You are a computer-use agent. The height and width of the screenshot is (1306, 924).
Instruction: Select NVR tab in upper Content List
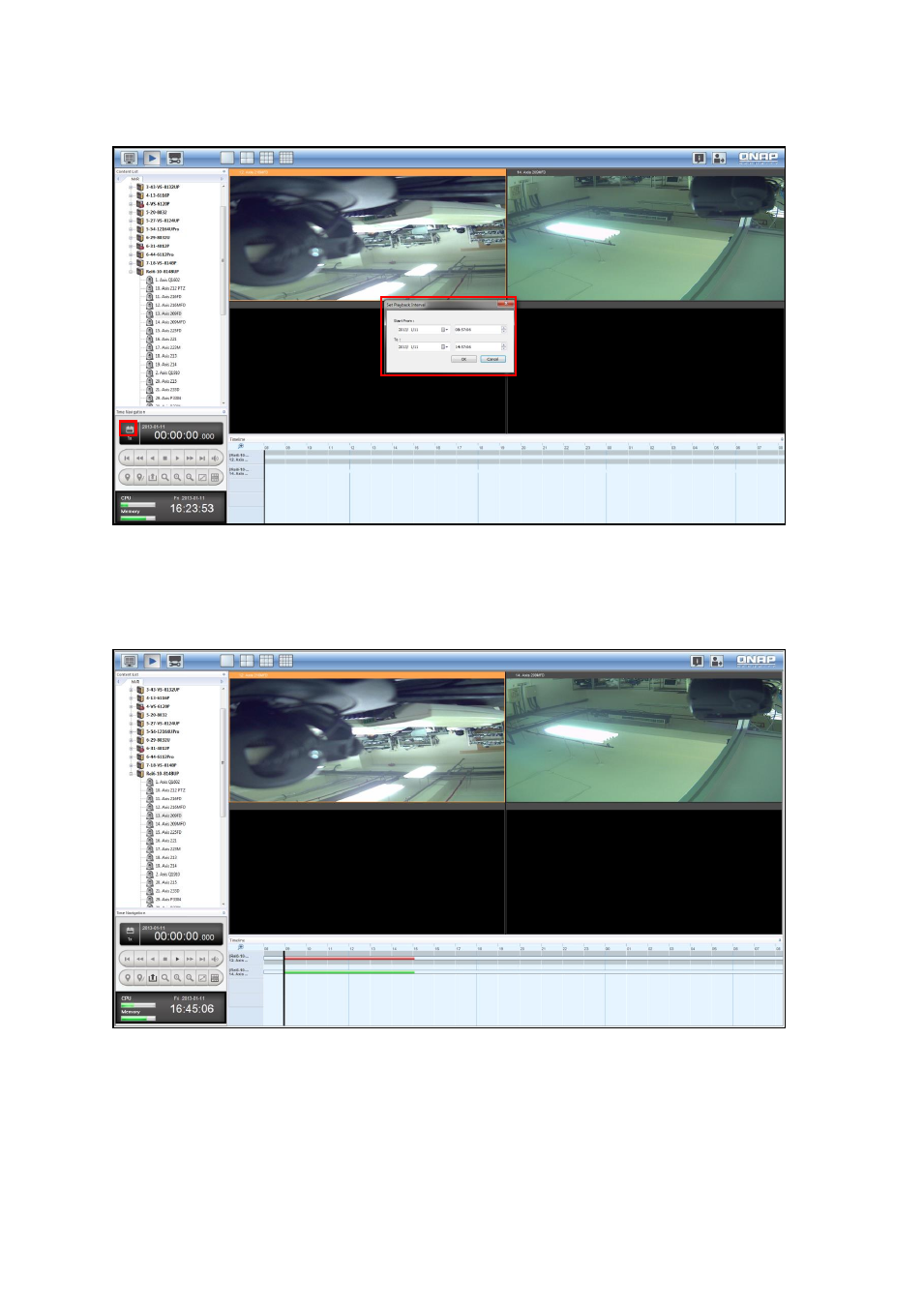point(134,179)
